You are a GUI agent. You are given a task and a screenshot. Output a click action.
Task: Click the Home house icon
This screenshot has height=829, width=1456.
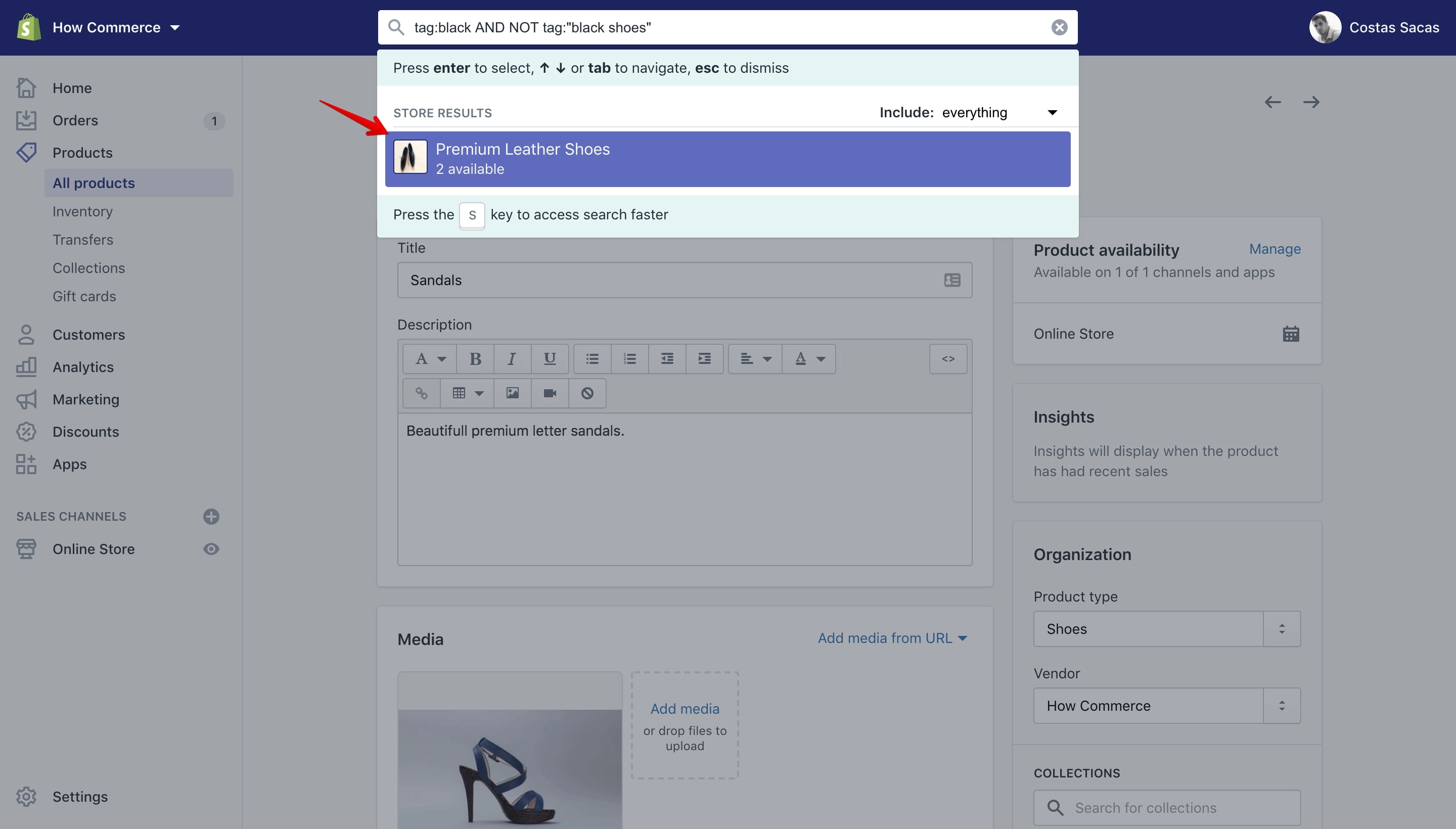coord(26,87)
